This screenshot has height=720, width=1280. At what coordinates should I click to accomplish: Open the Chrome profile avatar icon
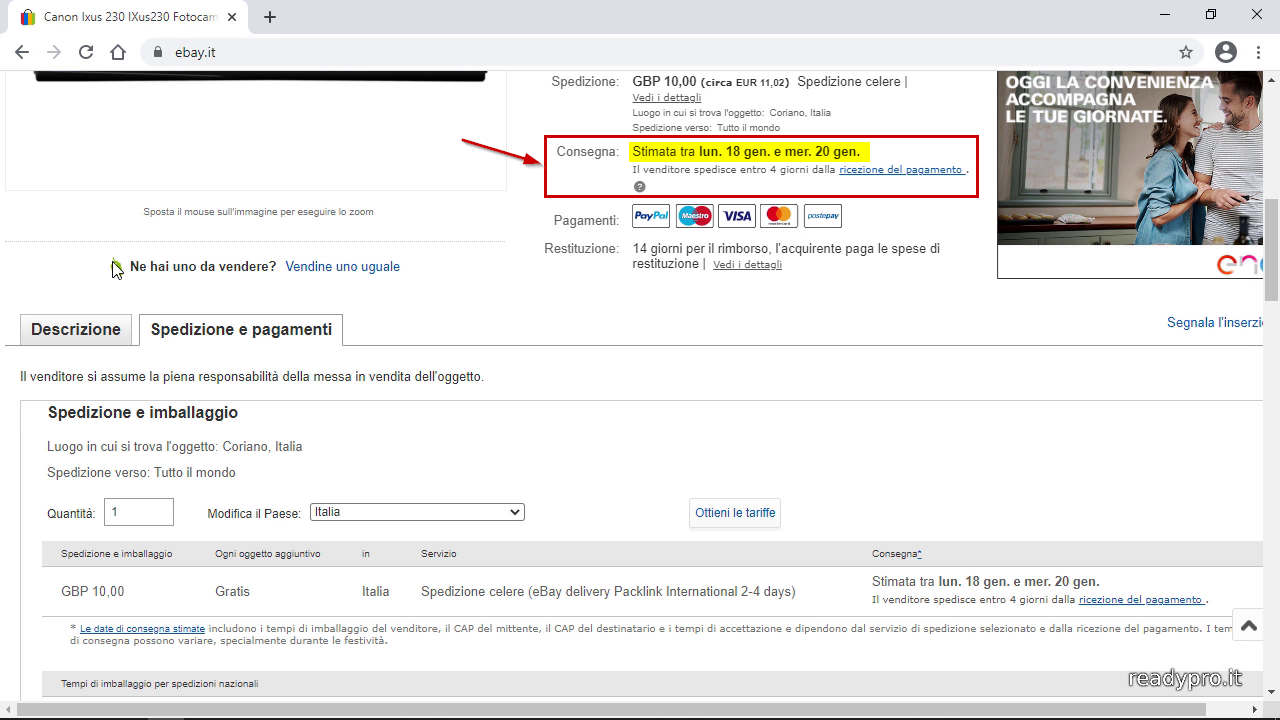tap(1226, 52)
